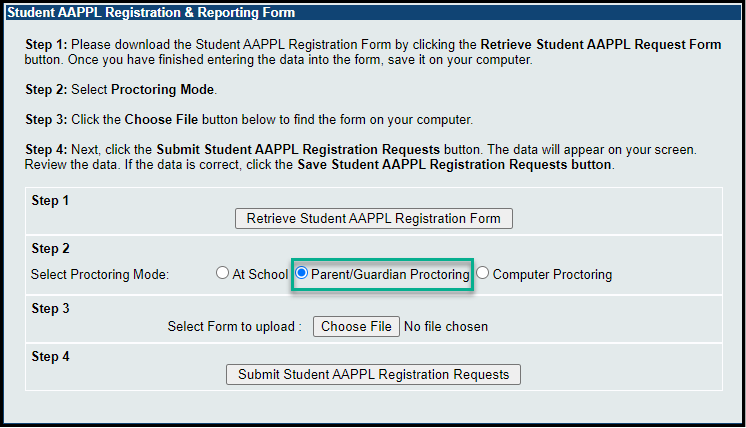Click Retrieve Student AAPPL Registration Form button

pyautogui.click(x=374, y=218)
